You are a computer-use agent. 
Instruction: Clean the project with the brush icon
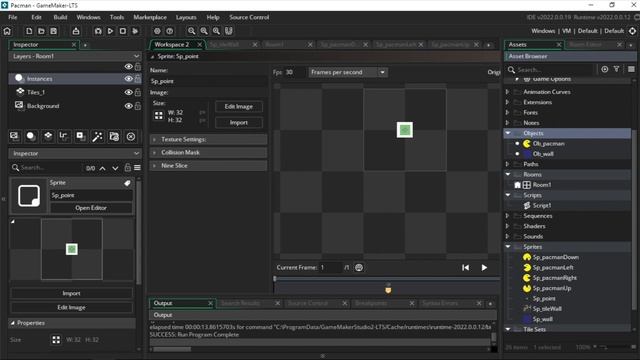[x=135, y=31]
